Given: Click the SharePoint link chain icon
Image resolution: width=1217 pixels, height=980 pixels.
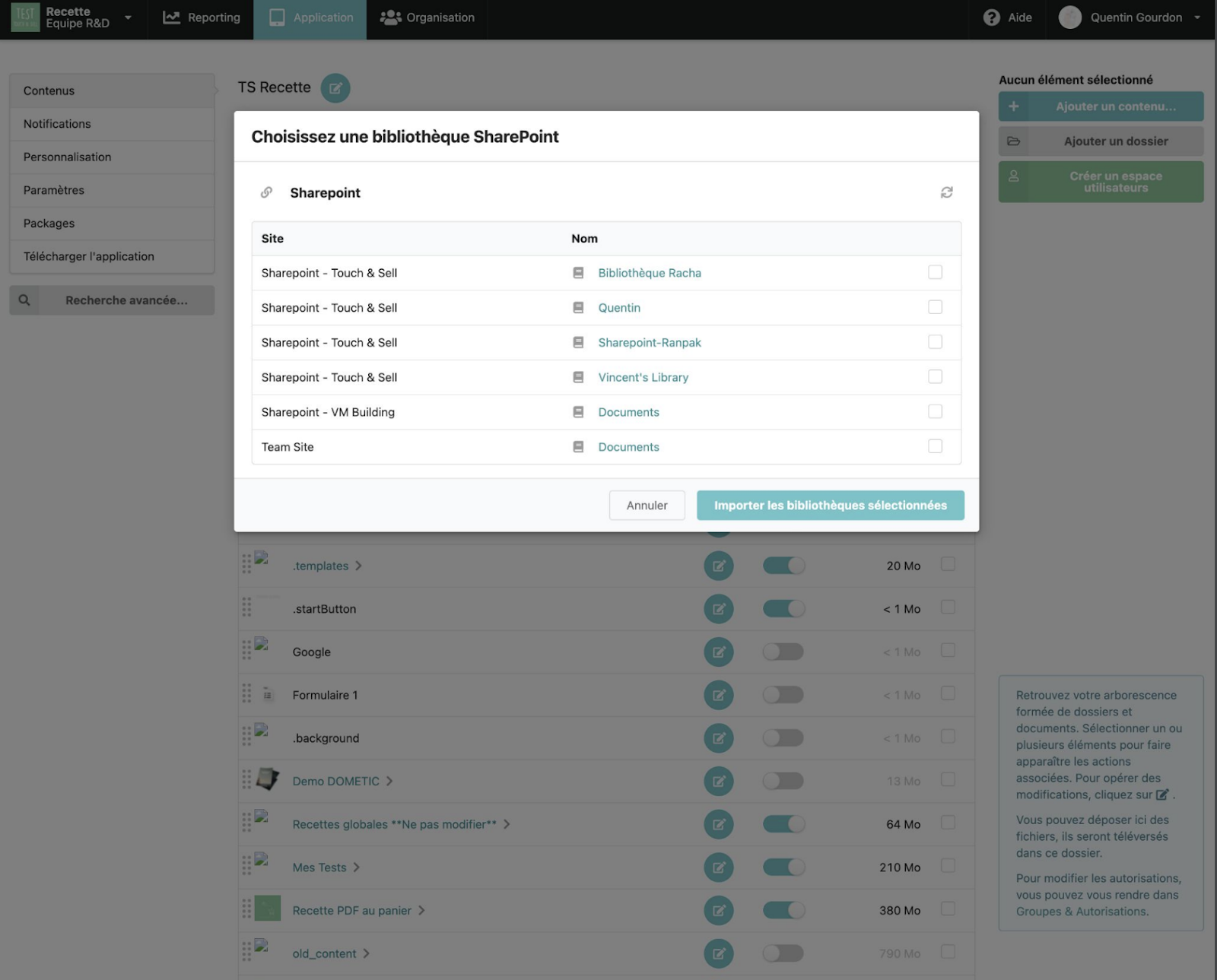Looking at the screenshot, I should tap(266, 192).
